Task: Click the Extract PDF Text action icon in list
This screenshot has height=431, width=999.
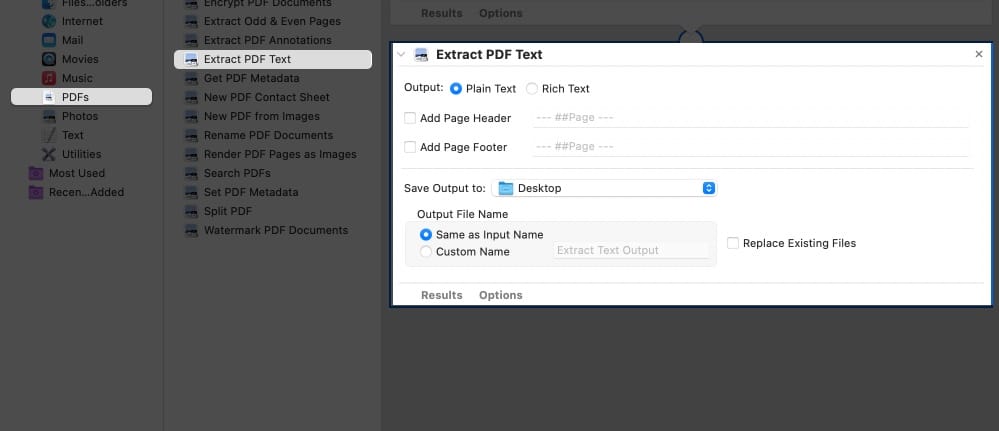Action: [x=191, y=59]
